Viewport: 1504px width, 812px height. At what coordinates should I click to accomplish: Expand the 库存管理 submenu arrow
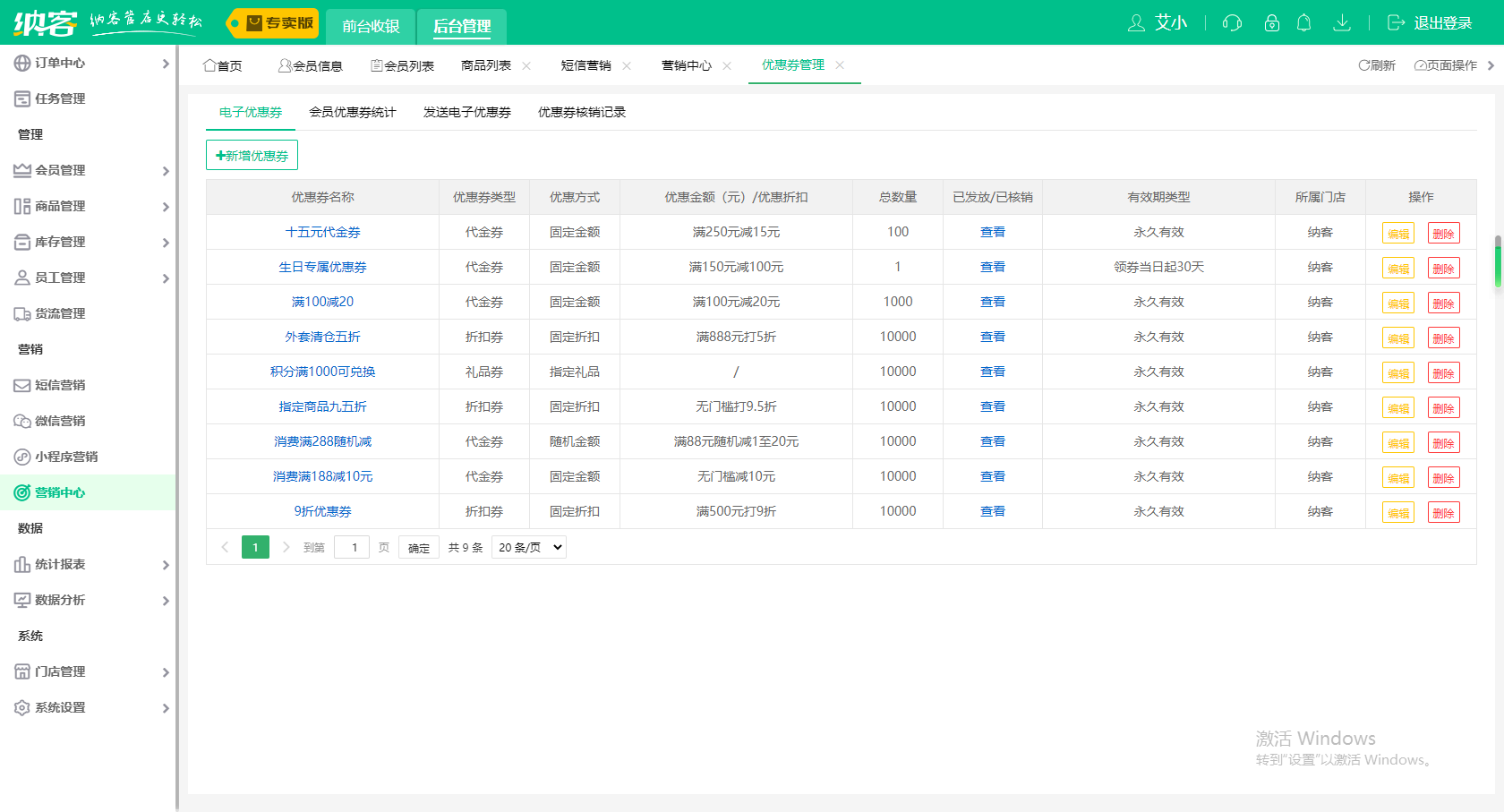click(166, 243)
